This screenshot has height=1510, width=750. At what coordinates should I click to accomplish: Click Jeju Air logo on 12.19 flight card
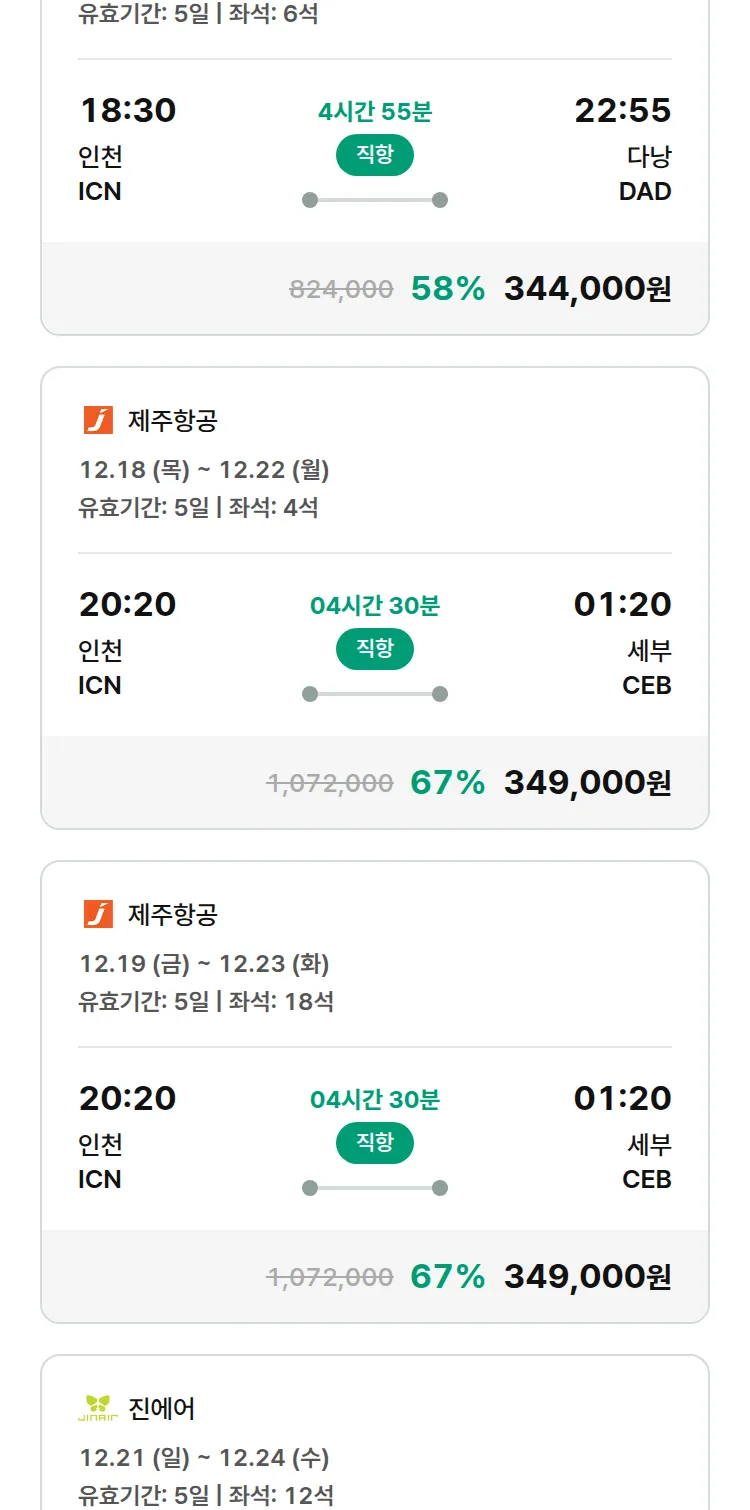pos(98,914)
